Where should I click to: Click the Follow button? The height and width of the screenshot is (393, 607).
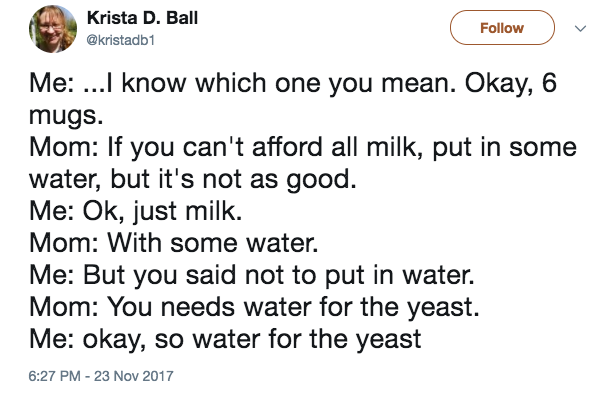coord(502,28)
